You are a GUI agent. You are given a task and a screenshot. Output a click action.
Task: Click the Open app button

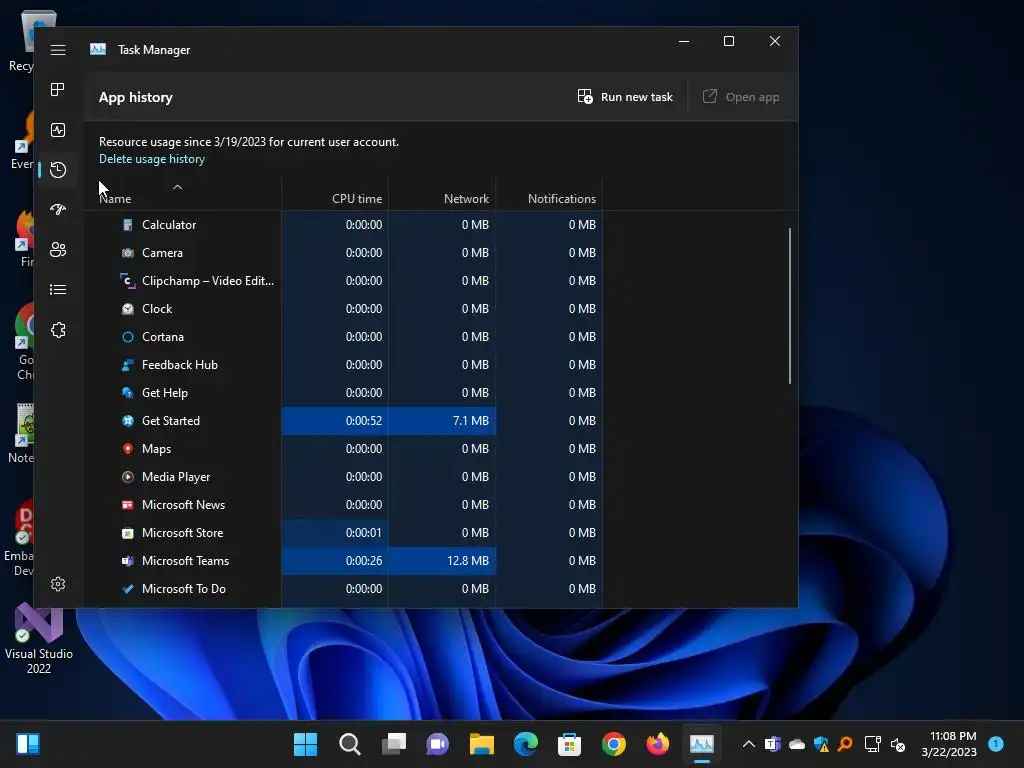point(741,97)
